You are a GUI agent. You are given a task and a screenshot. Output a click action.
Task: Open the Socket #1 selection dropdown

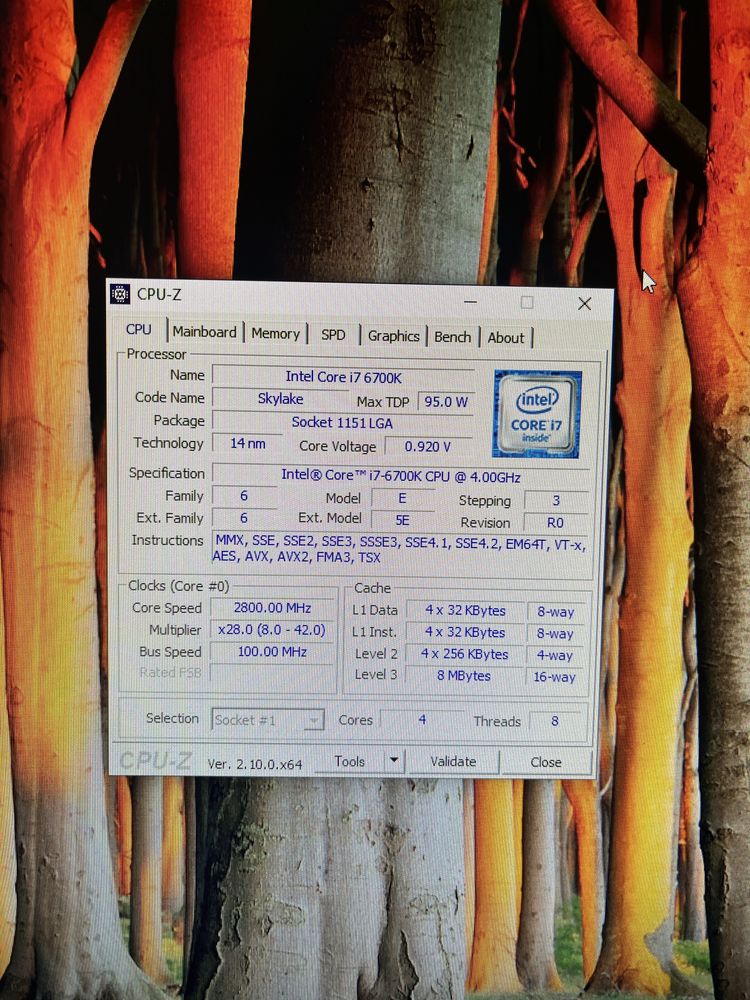[x=267, y=720]
